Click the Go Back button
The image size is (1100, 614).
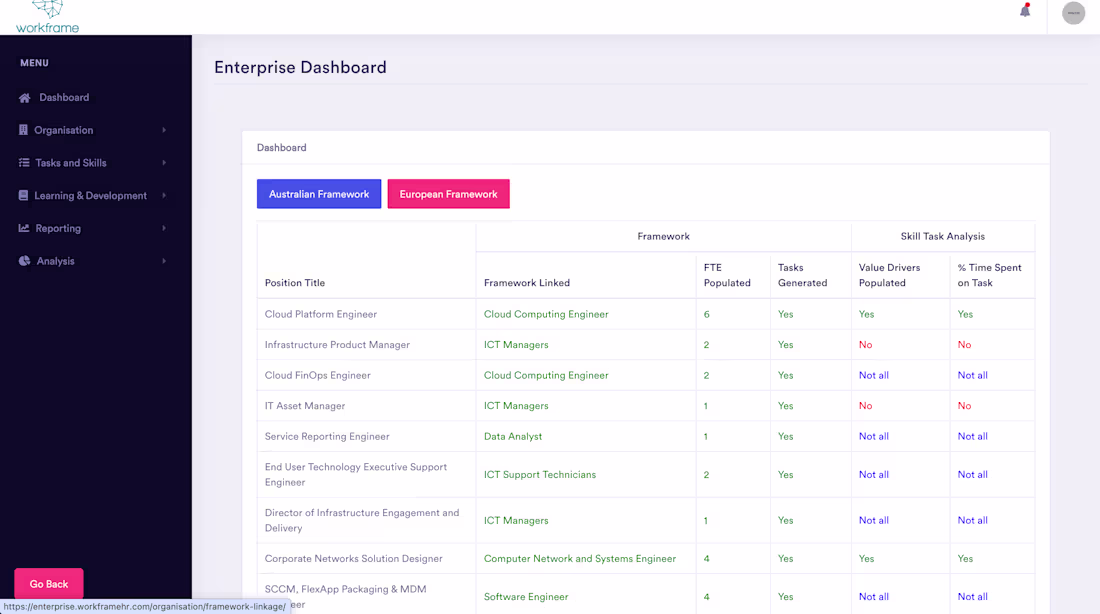point(48,583)
